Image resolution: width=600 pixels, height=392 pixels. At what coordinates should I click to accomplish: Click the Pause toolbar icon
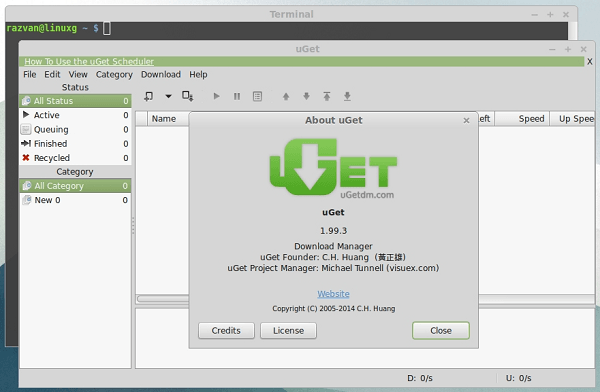tap(237, 96)
